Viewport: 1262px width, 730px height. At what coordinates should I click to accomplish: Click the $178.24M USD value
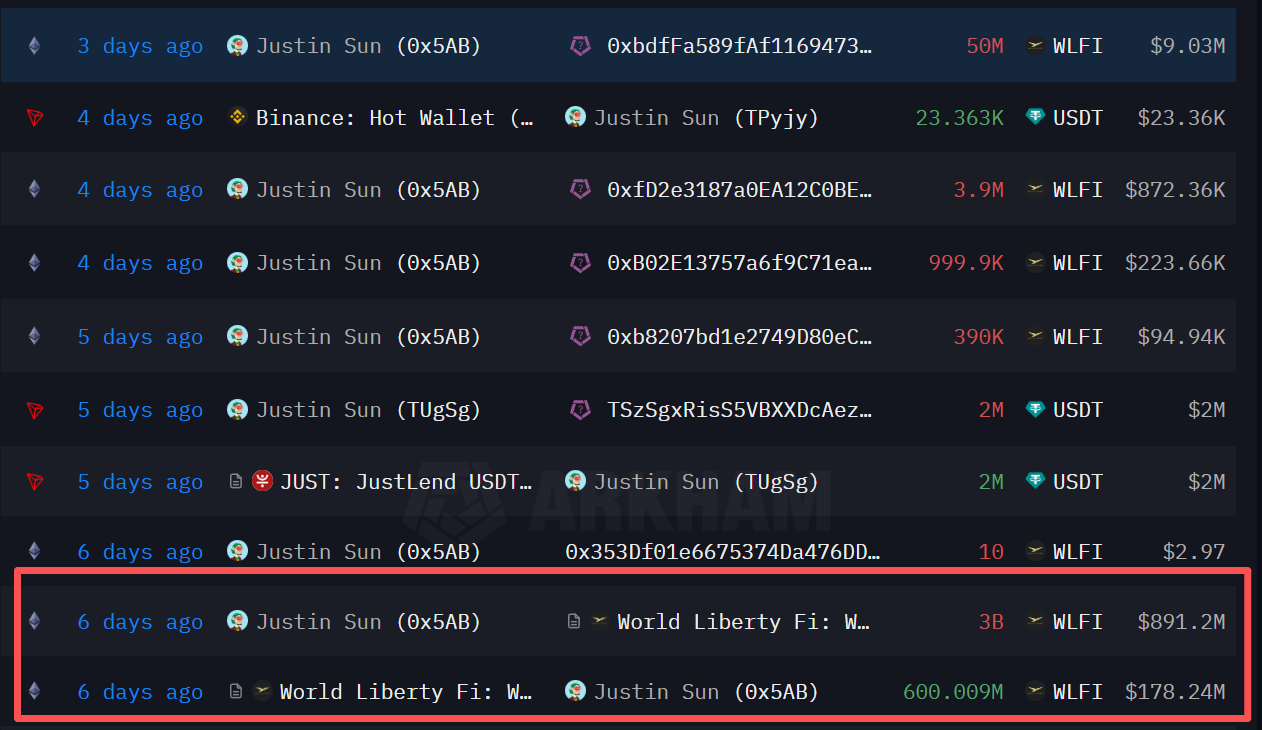click(1175, 691)
